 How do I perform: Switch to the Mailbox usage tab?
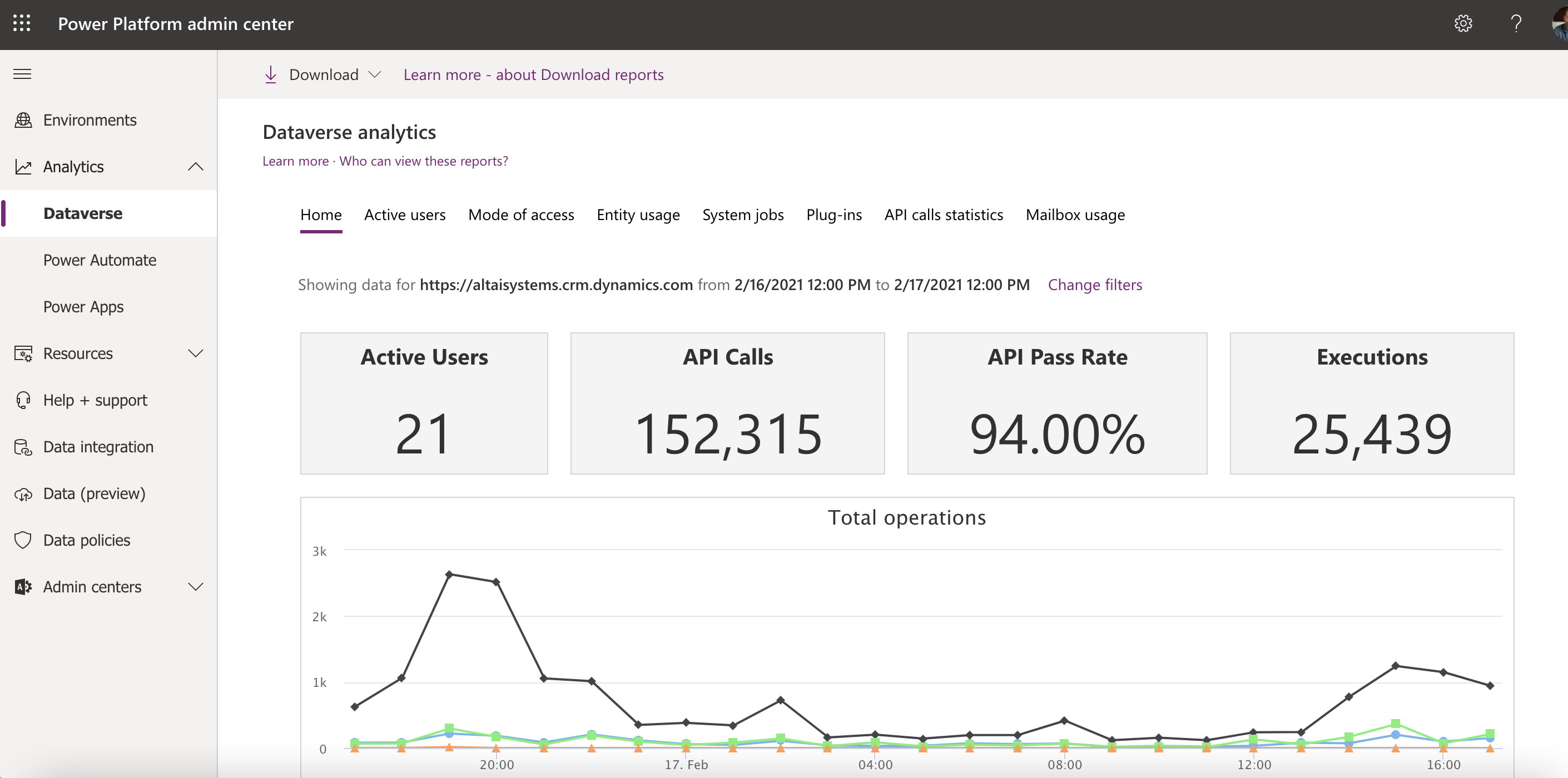click(1075, 215)
